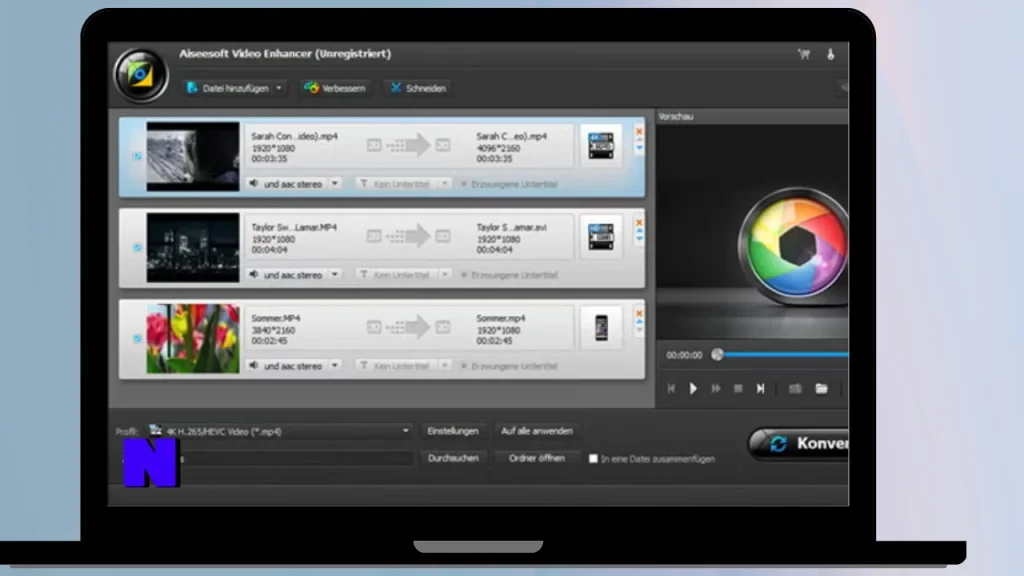Viewport: 1024px width, 576px height.
Task: Click the Ordner öffnen button
Action: pos(537,458)
